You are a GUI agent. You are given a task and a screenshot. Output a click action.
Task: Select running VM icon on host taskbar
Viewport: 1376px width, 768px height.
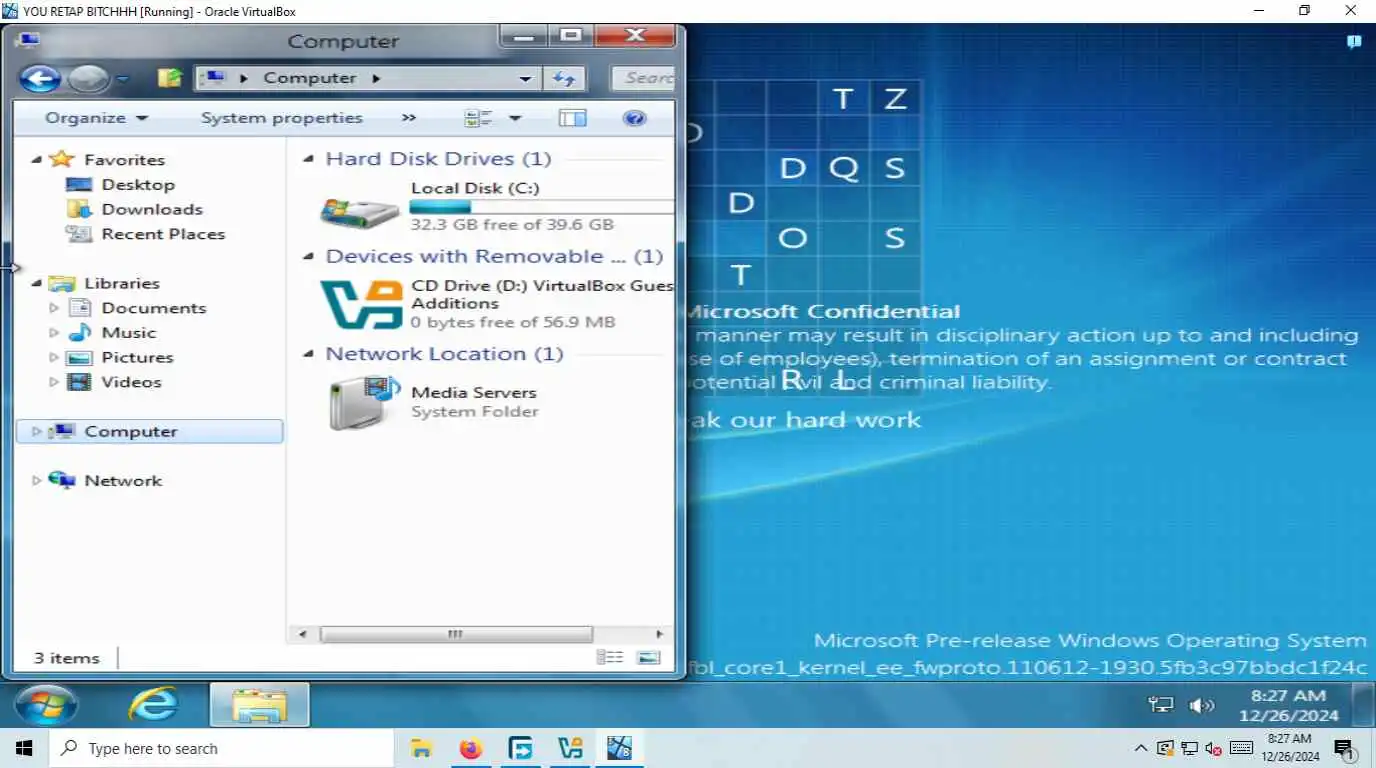pyautogui.click(x=619, y=748)
